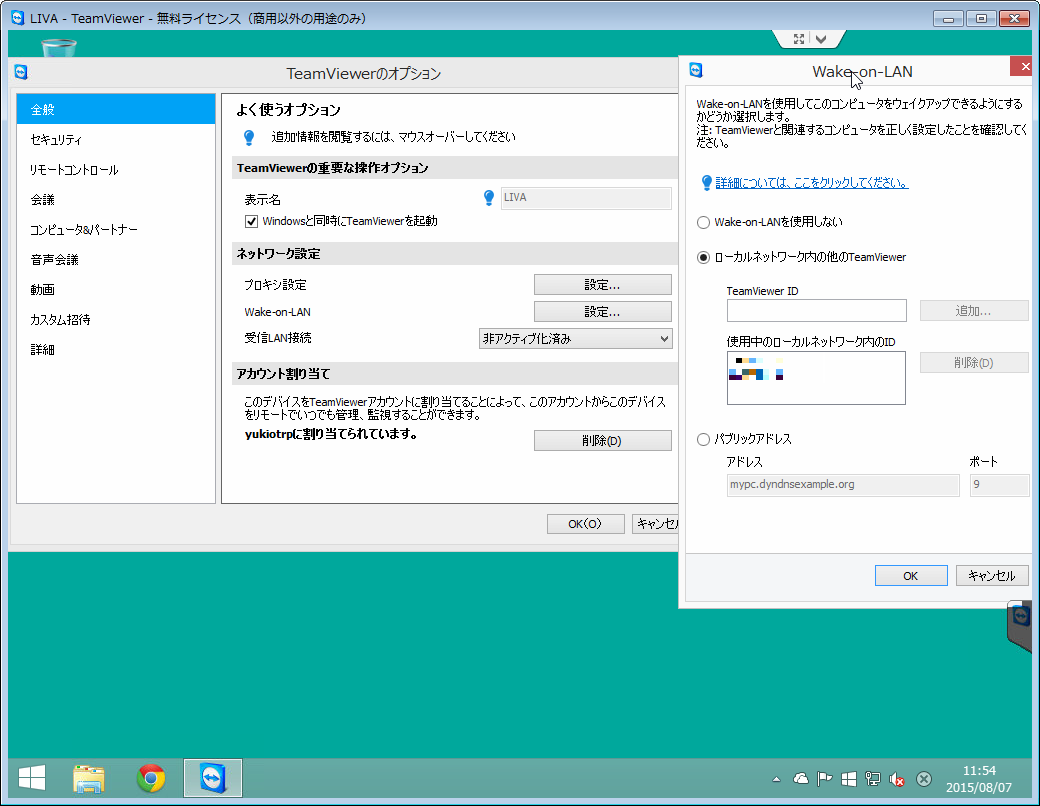
Task: Select the Wake-on-LANを使用しない radio button
Action: point(704,222)
